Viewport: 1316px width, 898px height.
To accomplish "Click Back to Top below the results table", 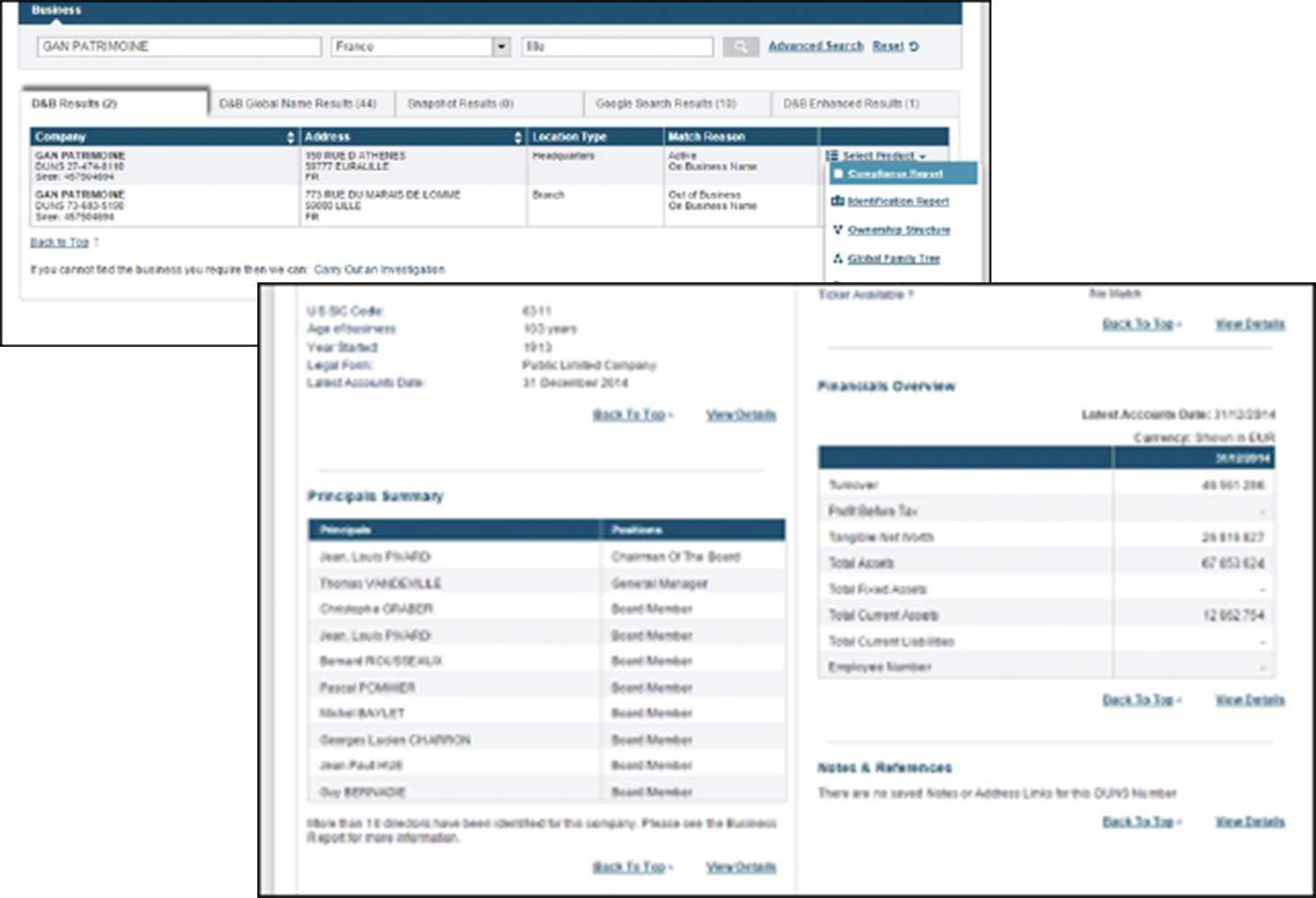I will pyautogui.click(x=59, y=243).
